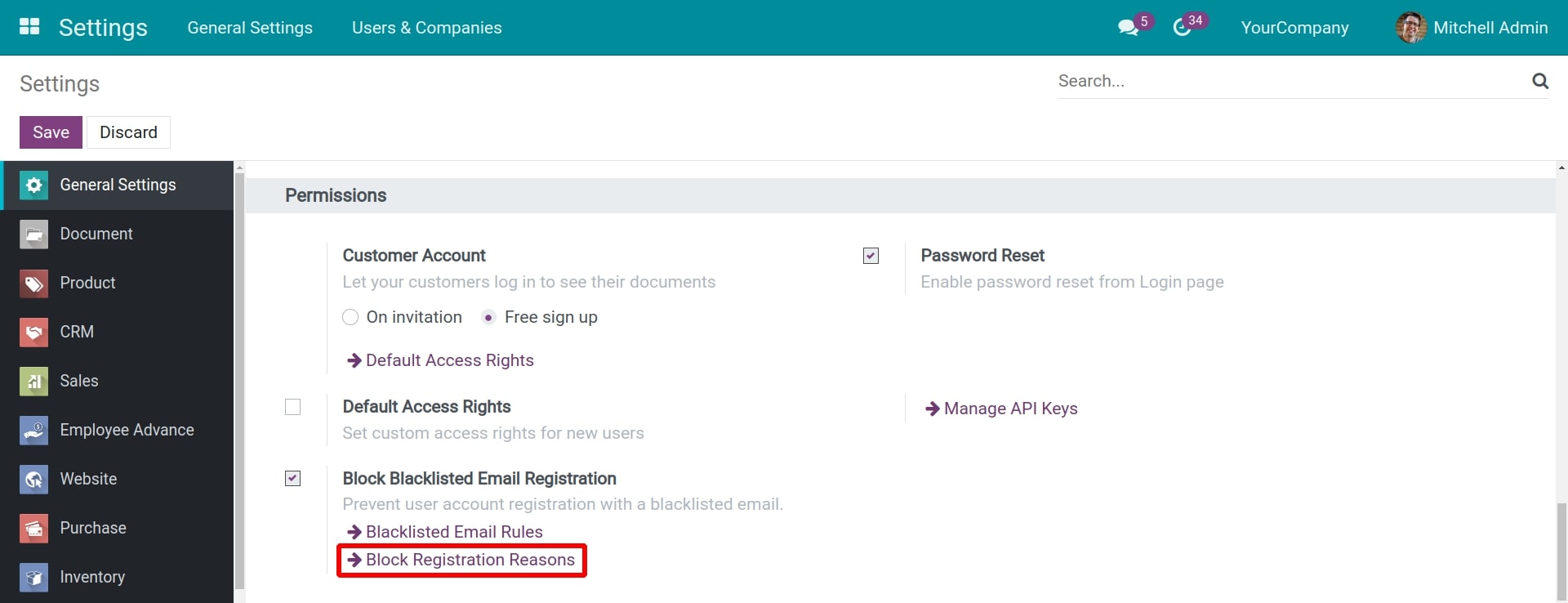1568x603 pixels.
Task: Open Purchase settings from the sidebar
Action: [x=92, y=528]
